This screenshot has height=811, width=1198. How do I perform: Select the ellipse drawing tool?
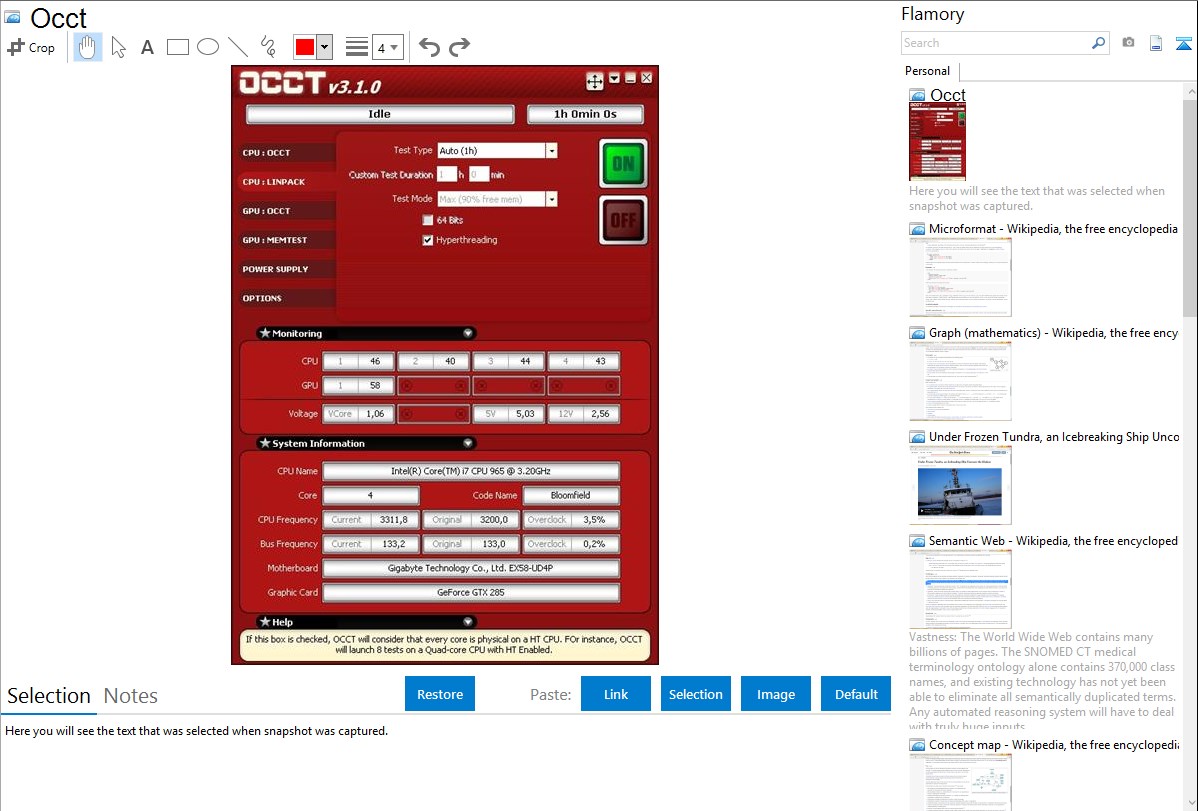208,47
